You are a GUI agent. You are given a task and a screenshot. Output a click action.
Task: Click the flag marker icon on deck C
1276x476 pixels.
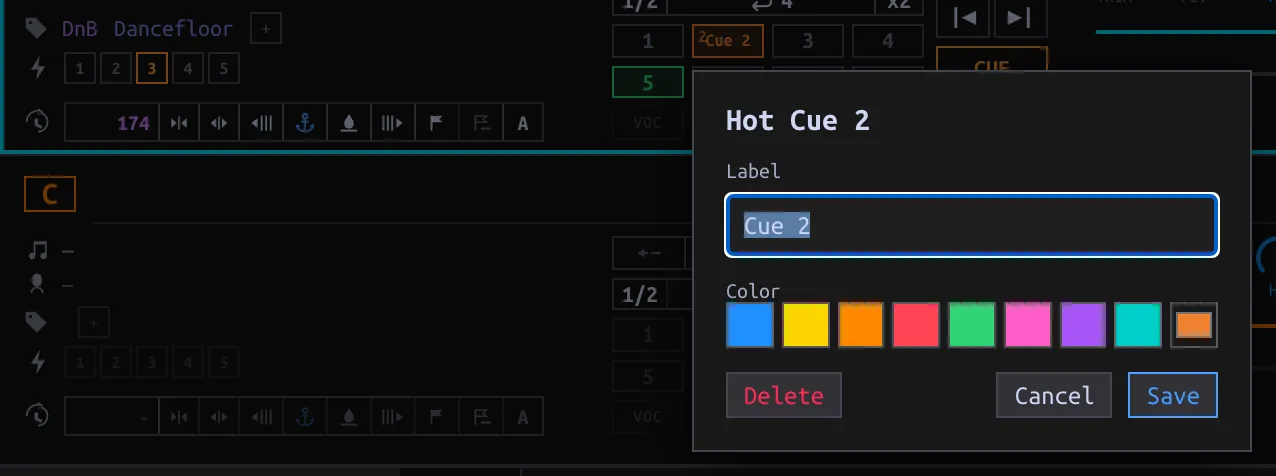(436, 416)
